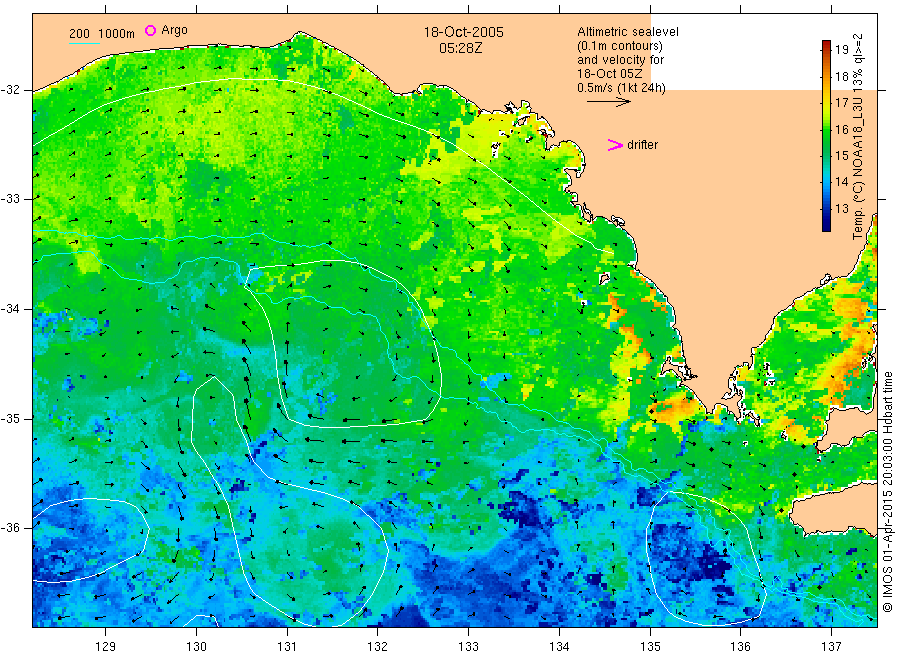This screenshot has height=660, width=900.
Task: Click the Temp. NOAA18_L3U vertical label
Action: 858,137
